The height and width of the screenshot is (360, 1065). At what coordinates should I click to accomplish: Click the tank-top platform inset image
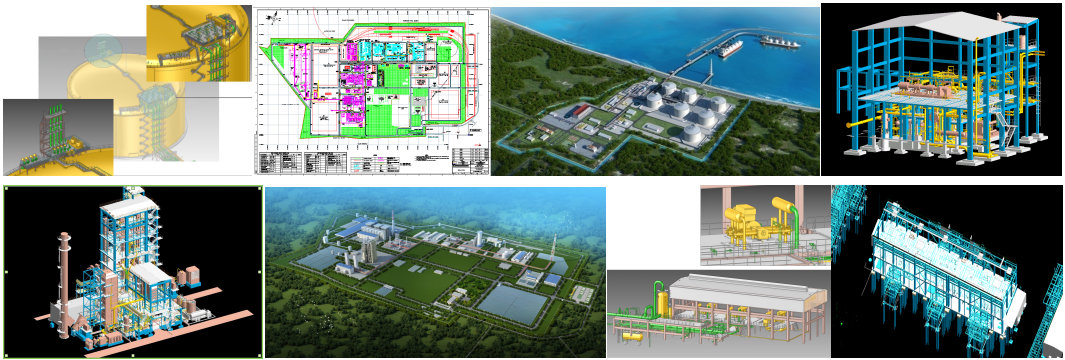(198, 43)
